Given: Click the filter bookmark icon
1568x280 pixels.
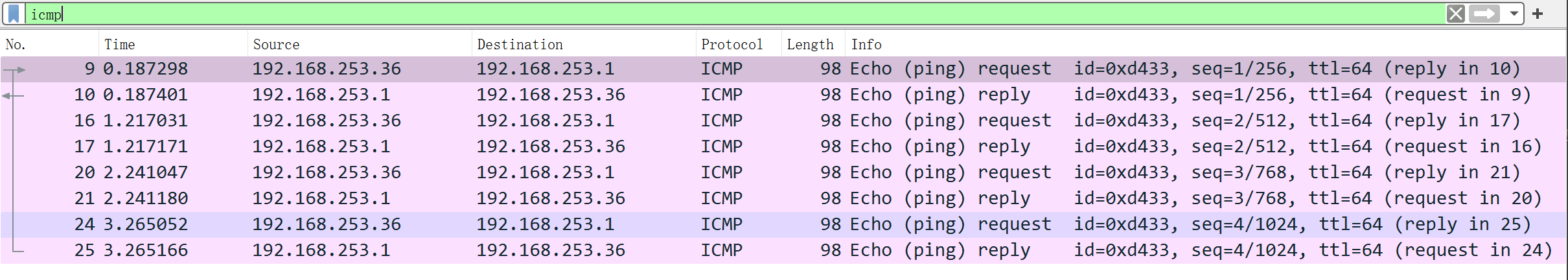Looking at the screenshot, I should pos(14,14).
